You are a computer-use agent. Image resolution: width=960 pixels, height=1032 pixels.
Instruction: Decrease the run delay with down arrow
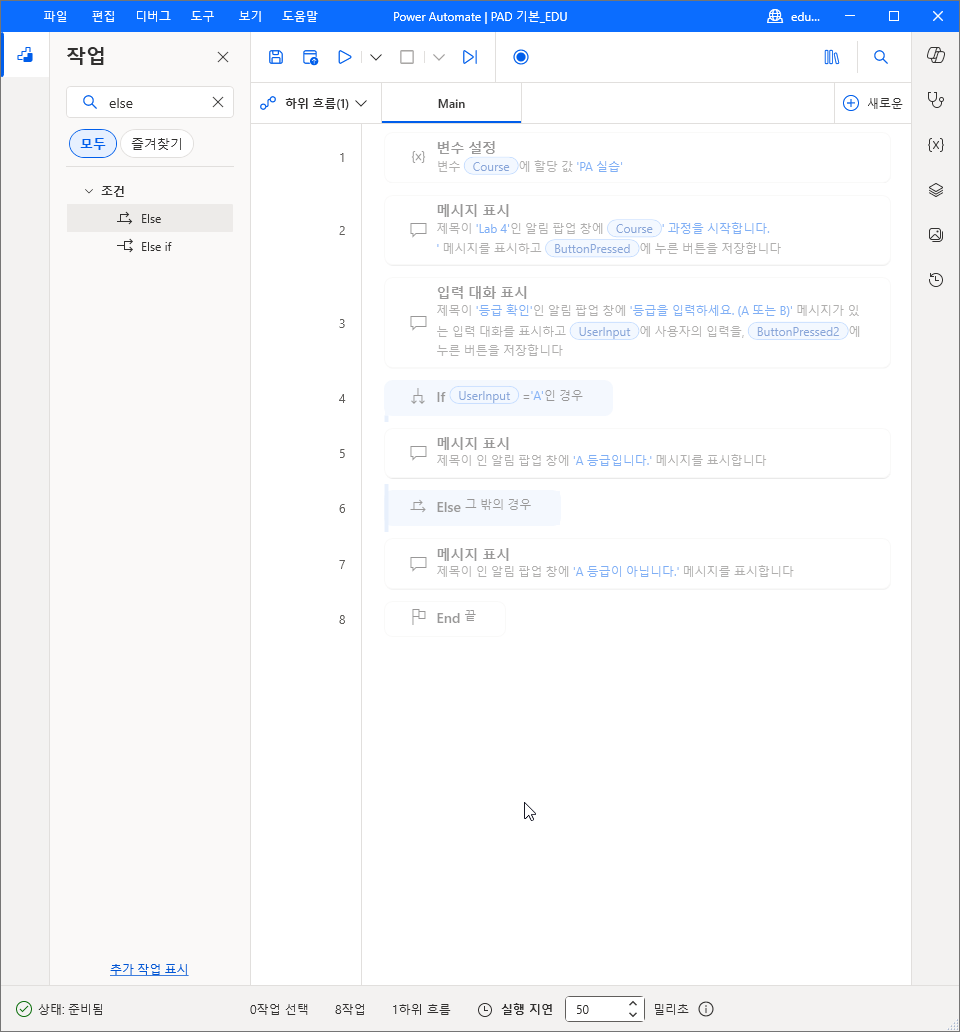[633, 1015]
